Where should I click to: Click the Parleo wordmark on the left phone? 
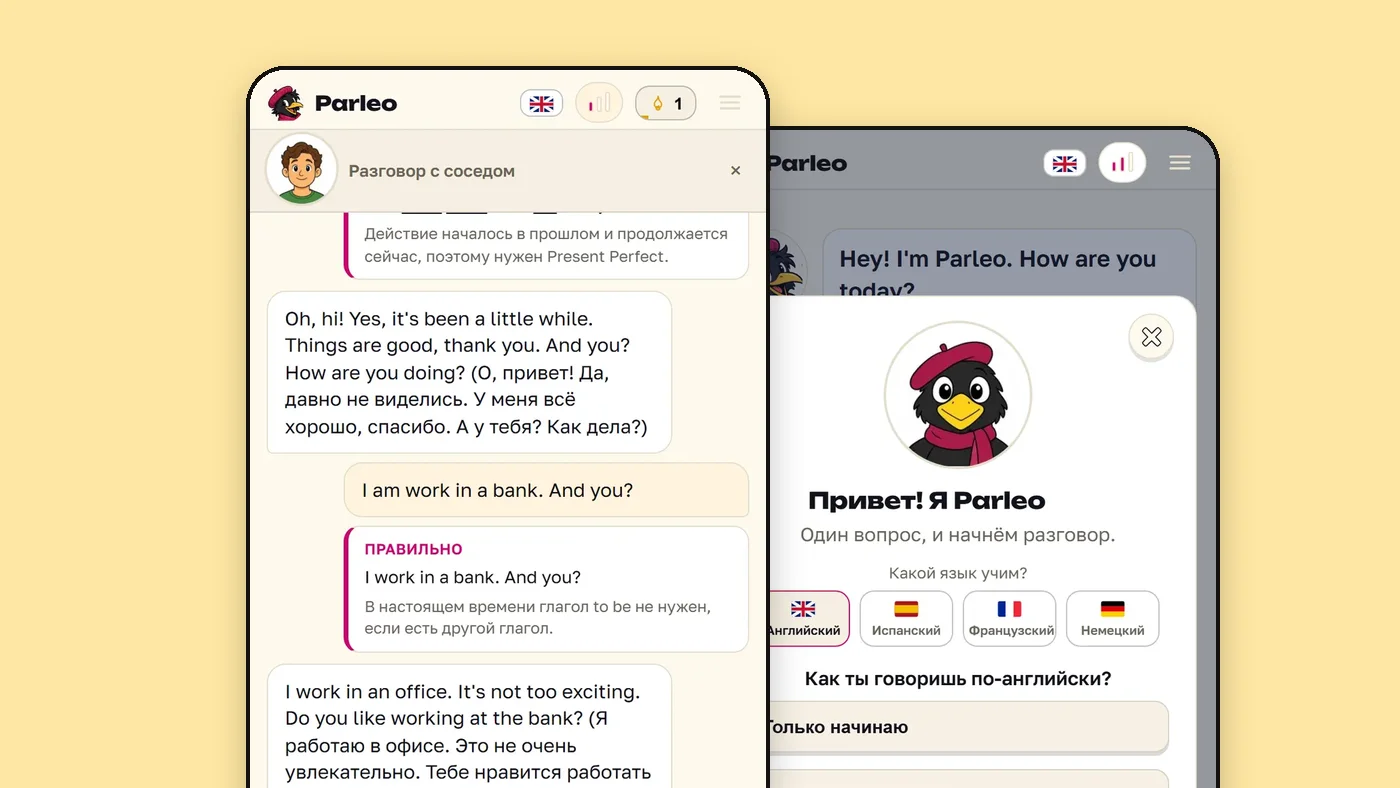pos(356,103)
